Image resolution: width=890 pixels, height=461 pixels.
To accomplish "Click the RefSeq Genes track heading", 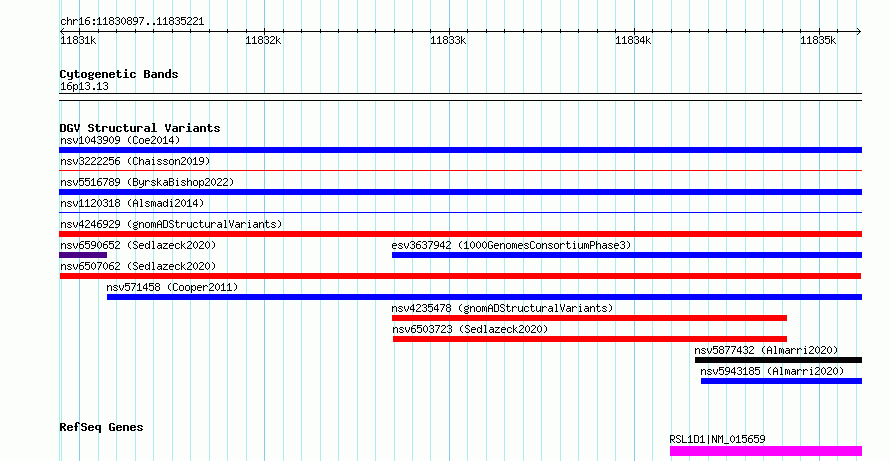I will pyautogui.click(x=101, y=428).
